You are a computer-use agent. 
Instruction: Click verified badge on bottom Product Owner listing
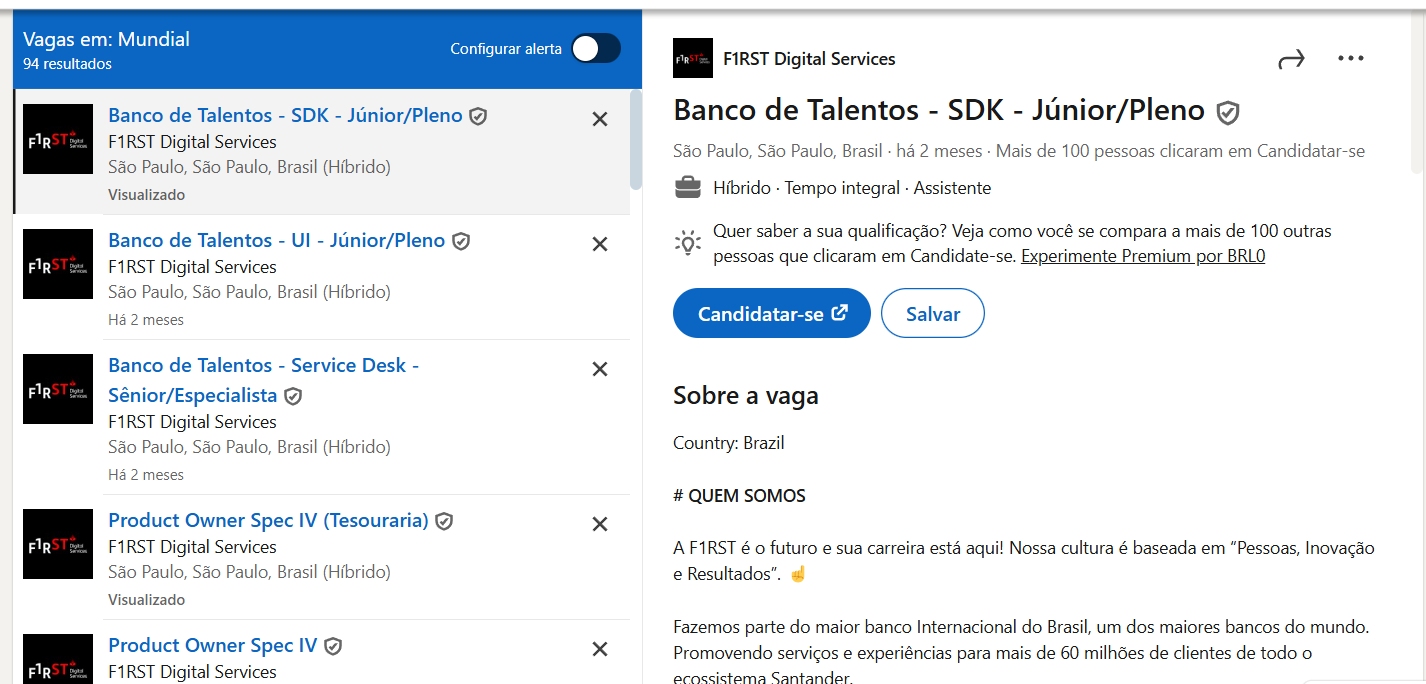(333, 646)
